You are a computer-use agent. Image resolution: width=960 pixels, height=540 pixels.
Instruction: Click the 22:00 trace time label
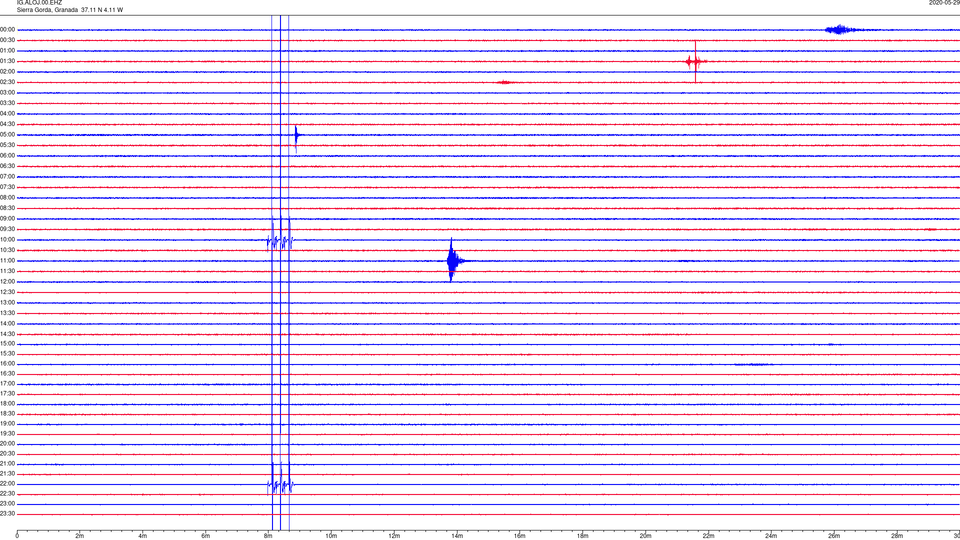pyautogui.click(x=8, y=484)
